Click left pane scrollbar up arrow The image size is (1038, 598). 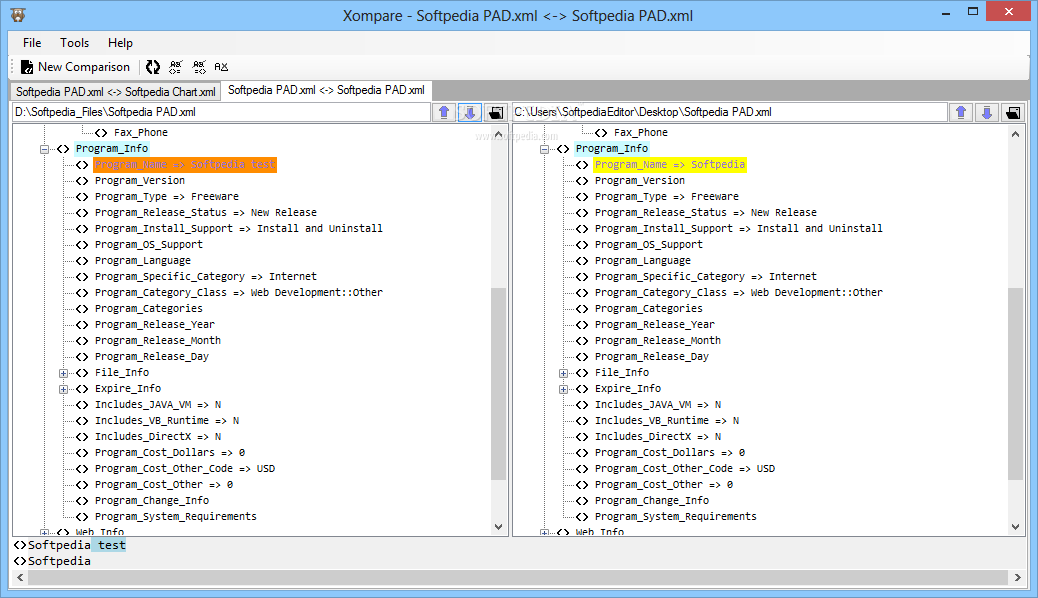[498, 134]
